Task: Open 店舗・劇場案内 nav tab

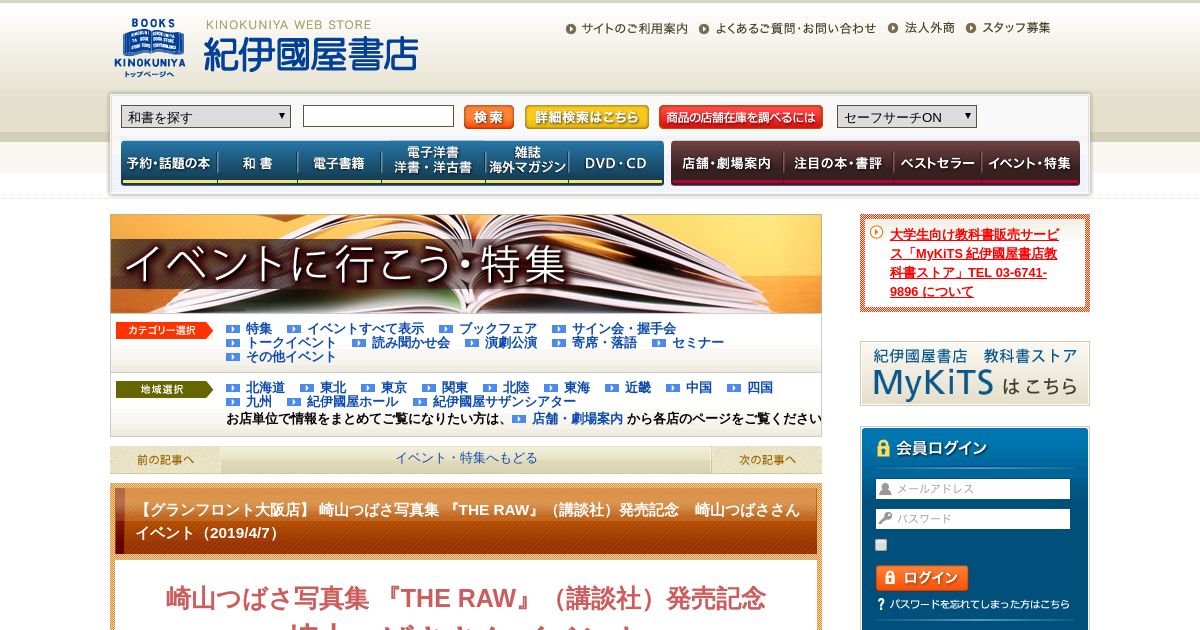Action: point(727,163)
